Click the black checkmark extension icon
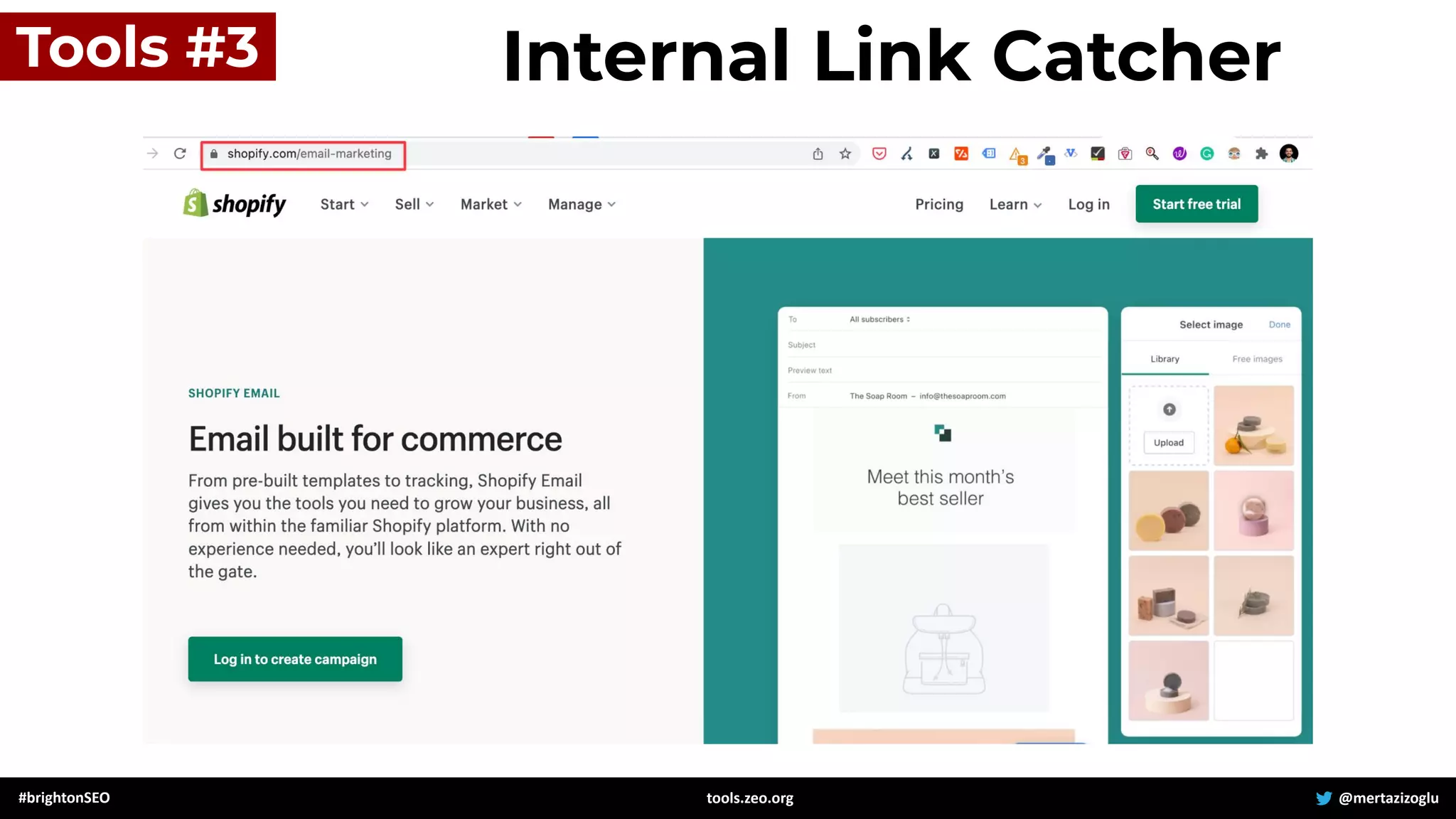This screenshot has width=1456, height=819. coord(1098,154)
